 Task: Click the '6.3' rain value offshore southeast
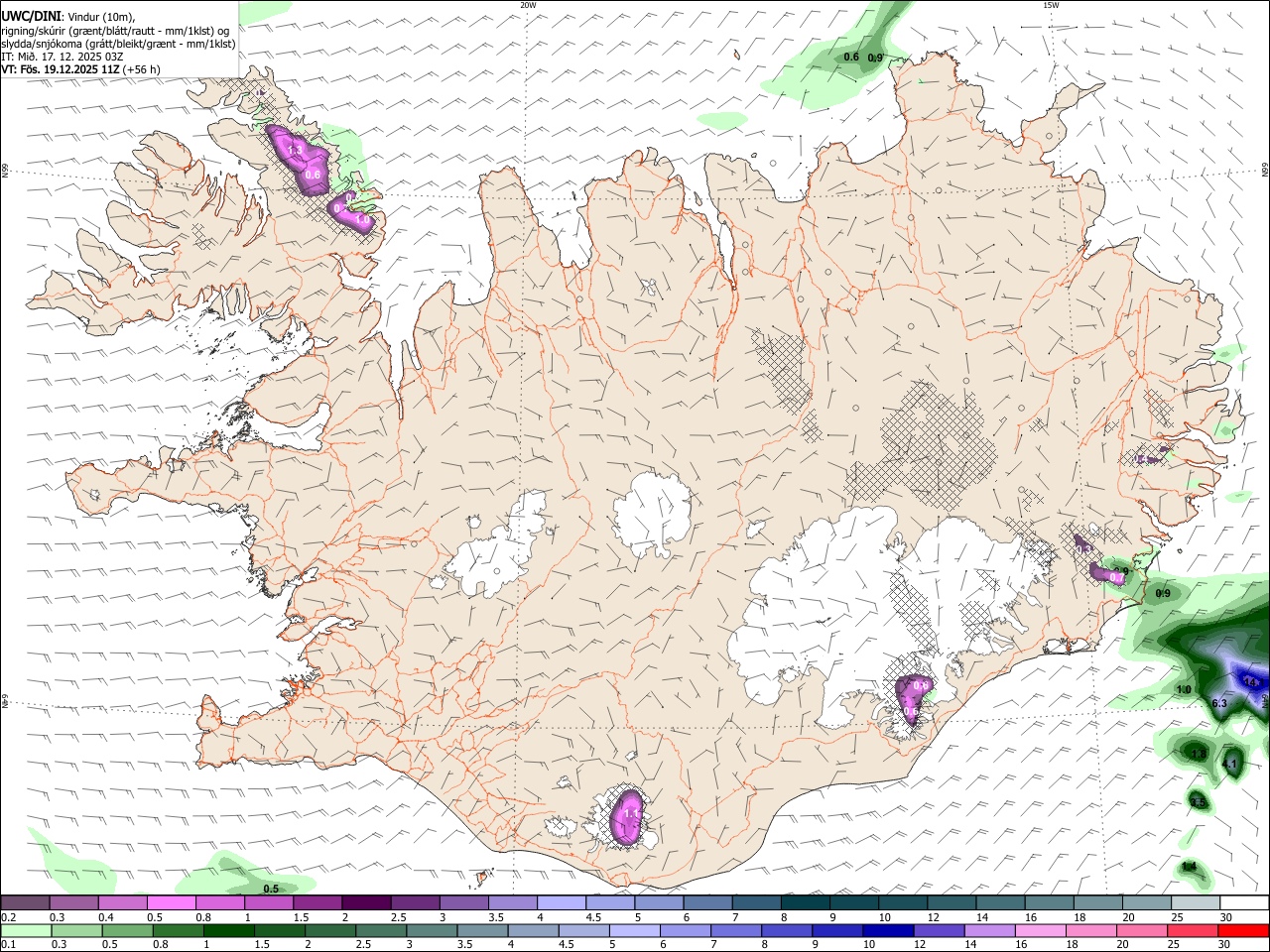click(1220, 703)
